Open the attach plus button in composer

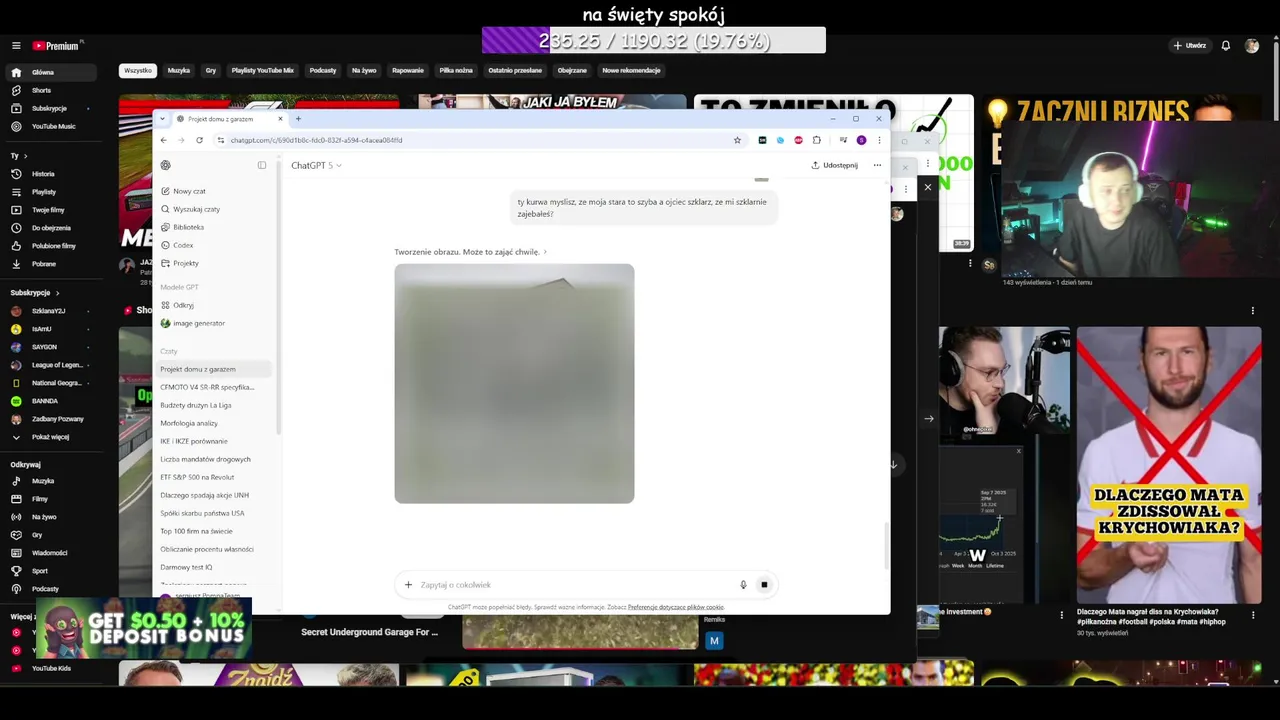click(408, 585)
